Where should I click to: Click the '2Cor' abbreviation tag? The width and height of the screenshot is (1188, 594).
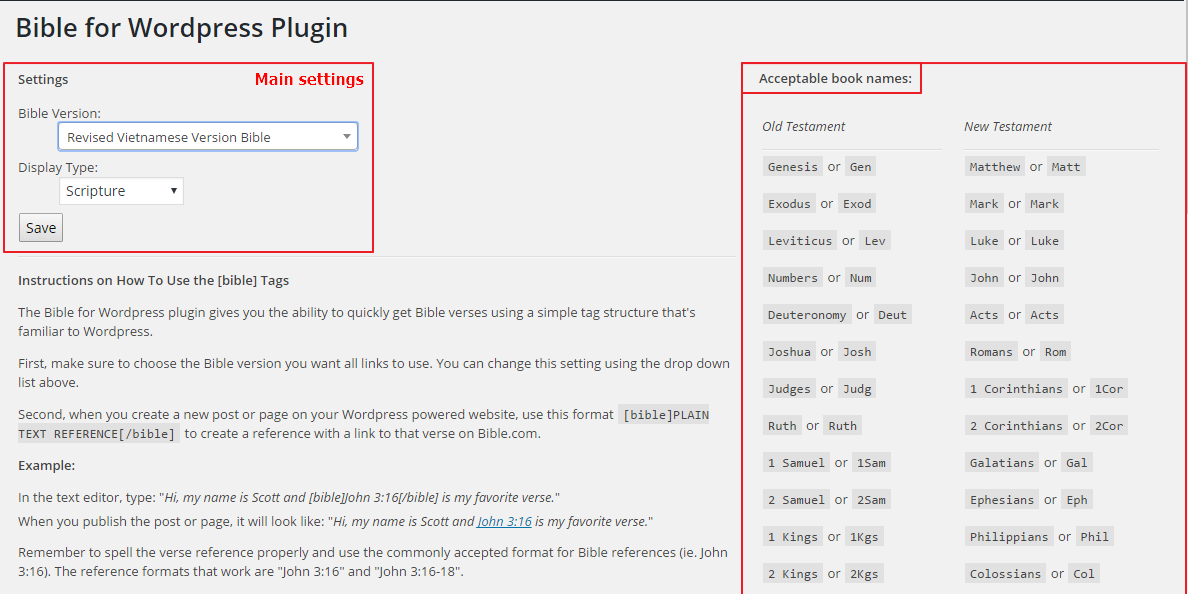pos(1109,427)
